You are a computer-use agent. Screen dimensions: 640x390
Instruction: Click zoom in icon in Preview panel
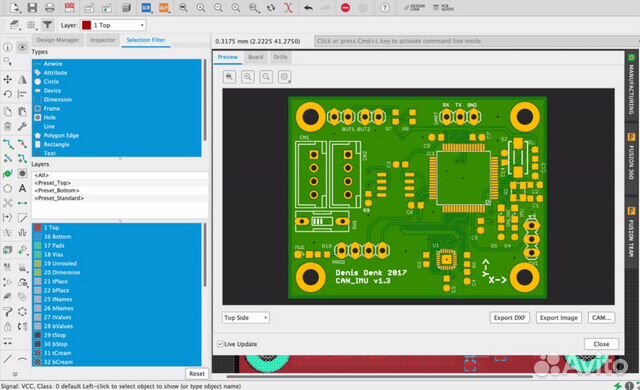click(248, 77)
